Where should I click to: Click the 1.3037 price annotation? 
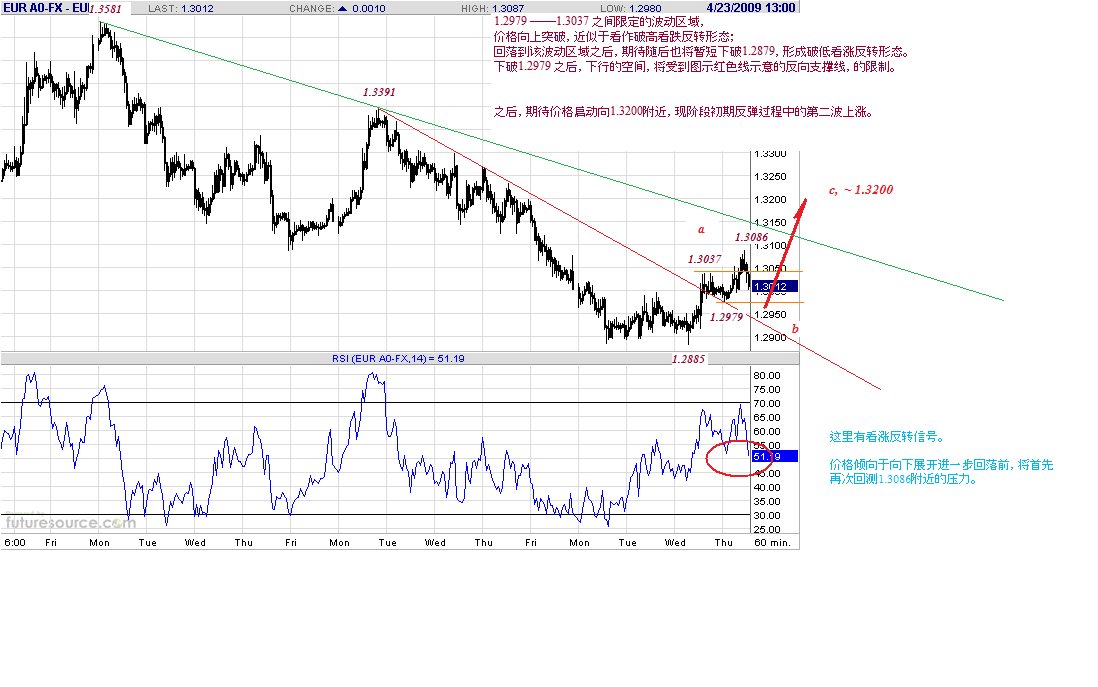point(704,259)
